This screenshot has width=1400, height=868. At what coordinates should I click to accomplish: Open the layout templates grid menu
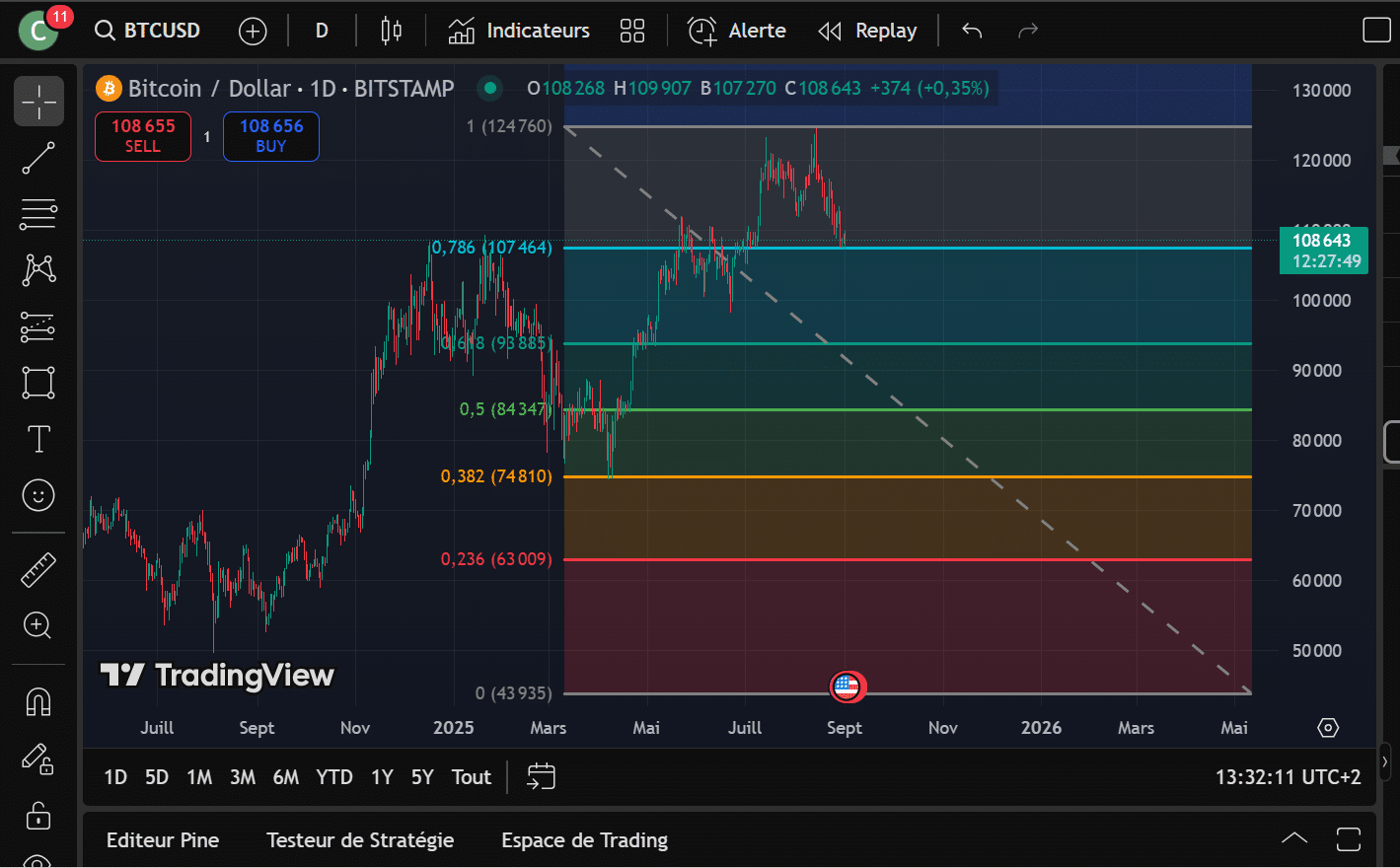tap(631, 31)
